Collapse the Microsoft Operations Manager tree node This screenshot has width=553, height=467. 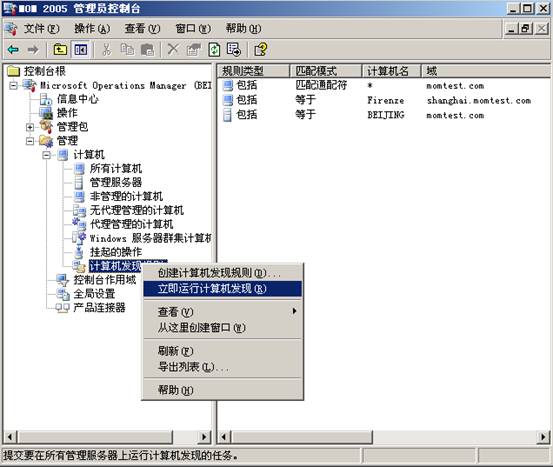[x=13, y=86]
